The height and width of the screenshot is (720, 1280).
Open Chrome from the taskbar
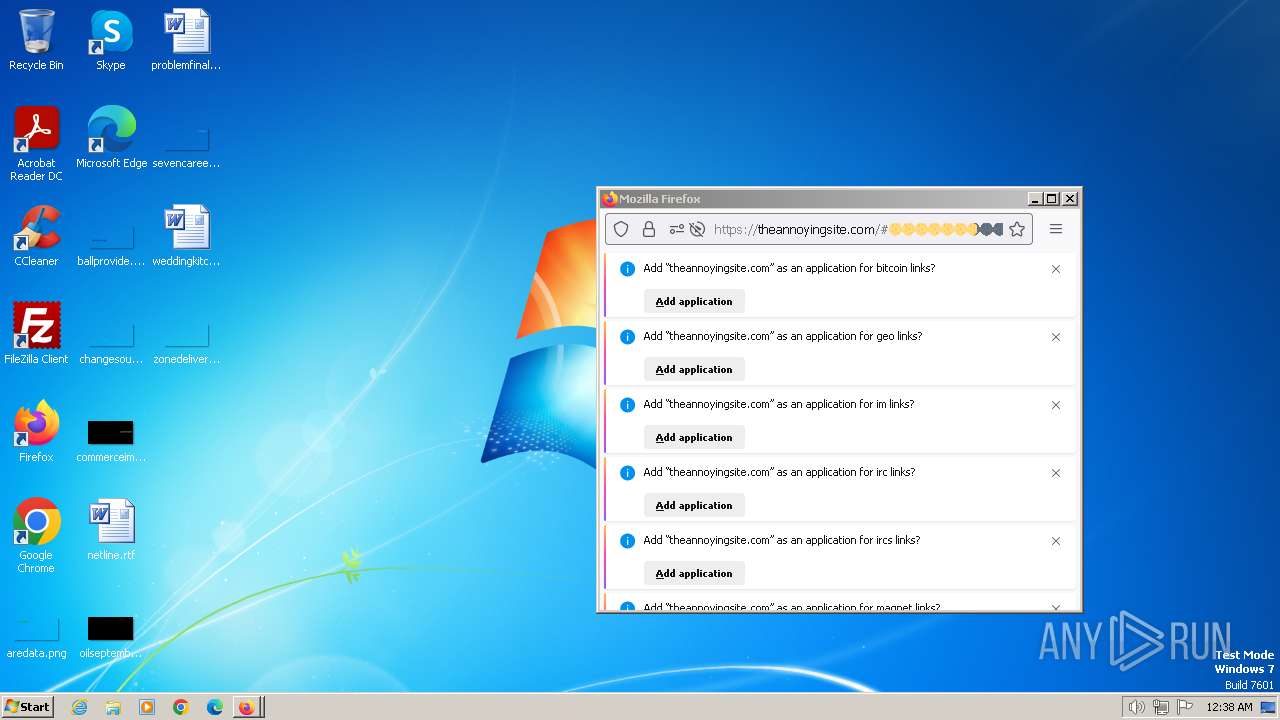point(181,707)
